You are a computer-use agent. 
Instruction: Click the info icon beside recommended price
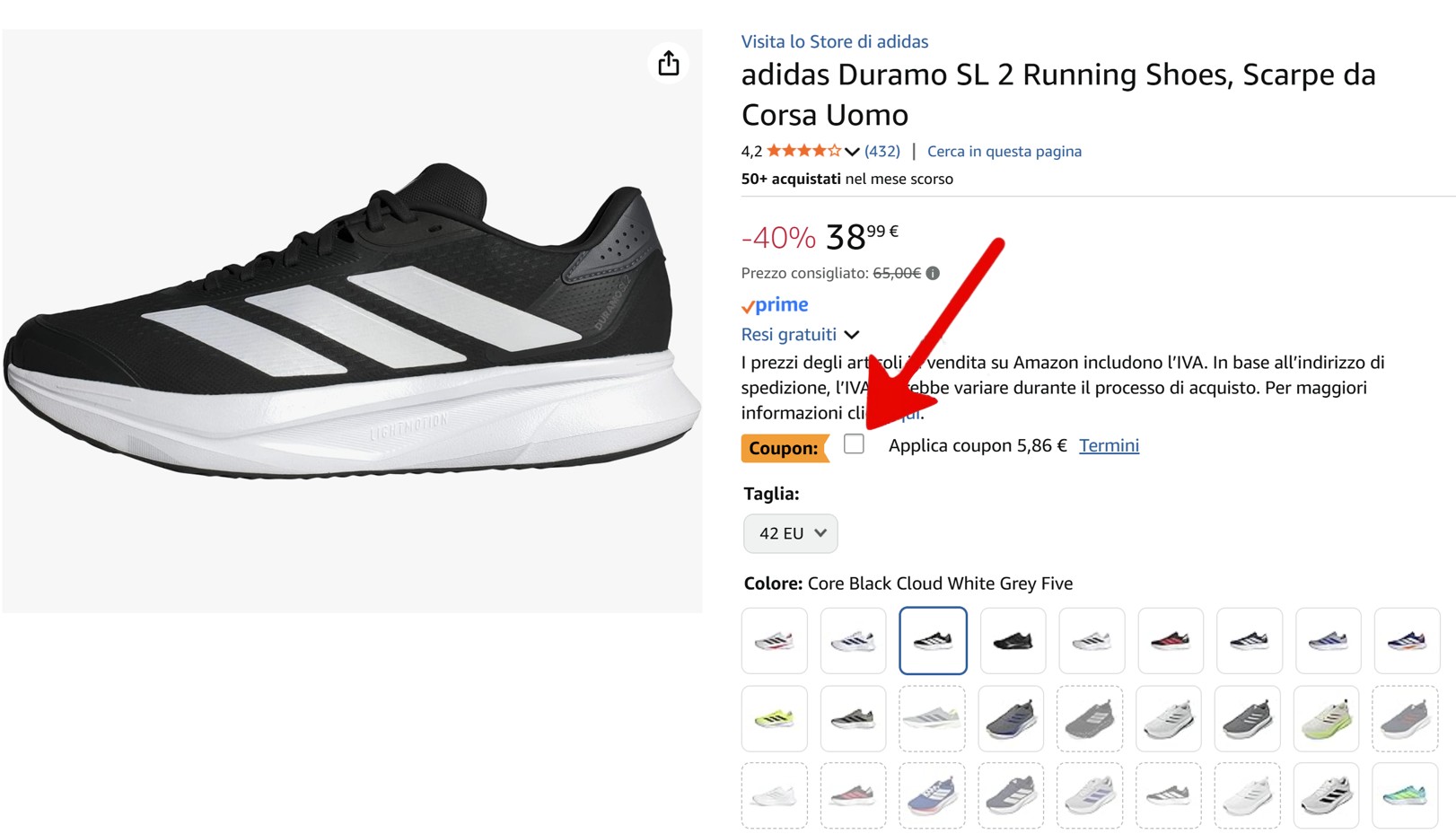[x=934, y=273]
